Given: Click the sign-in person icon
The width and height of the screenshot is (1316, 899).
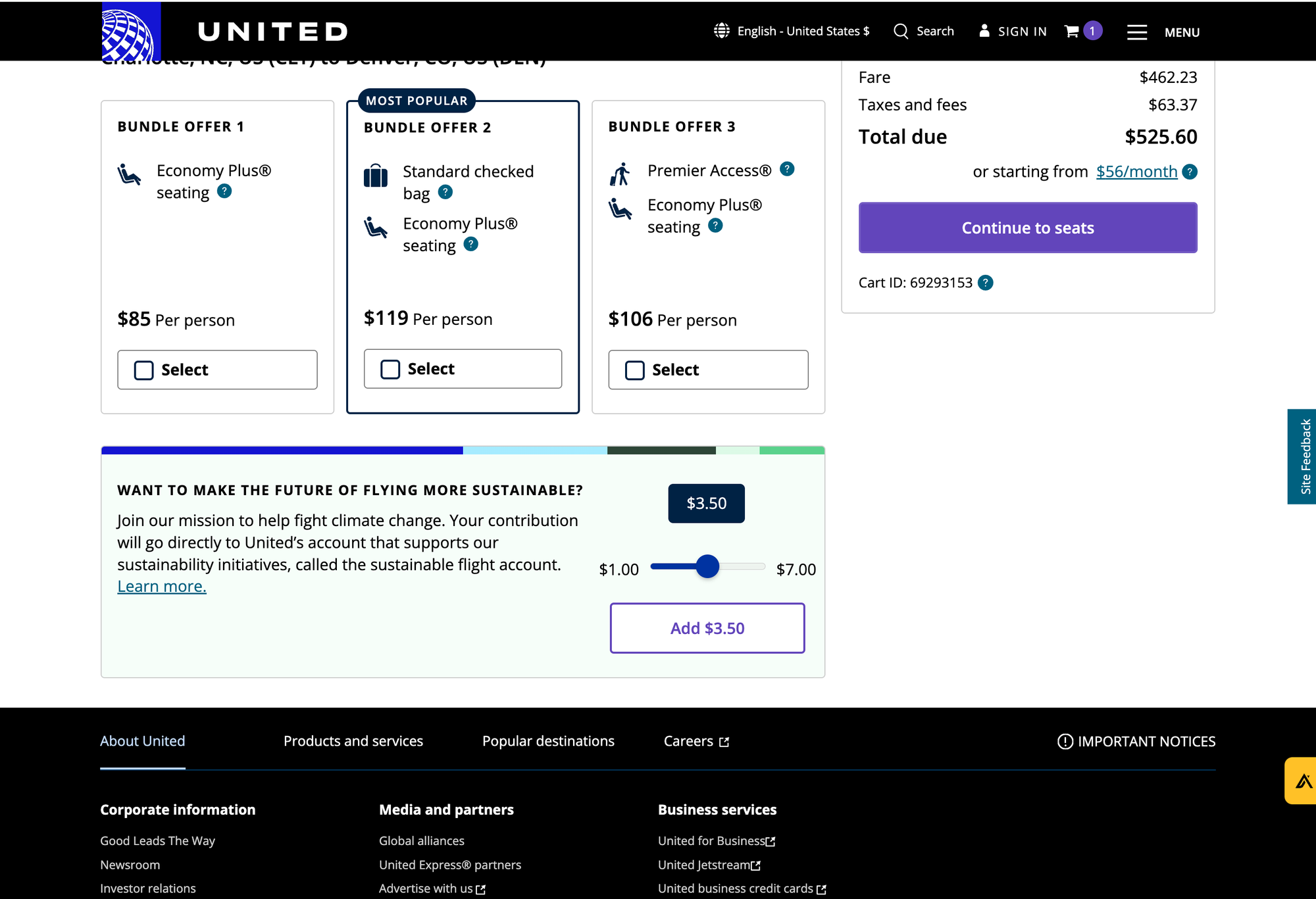Looking at the screenshot, I should click(984, 31).
